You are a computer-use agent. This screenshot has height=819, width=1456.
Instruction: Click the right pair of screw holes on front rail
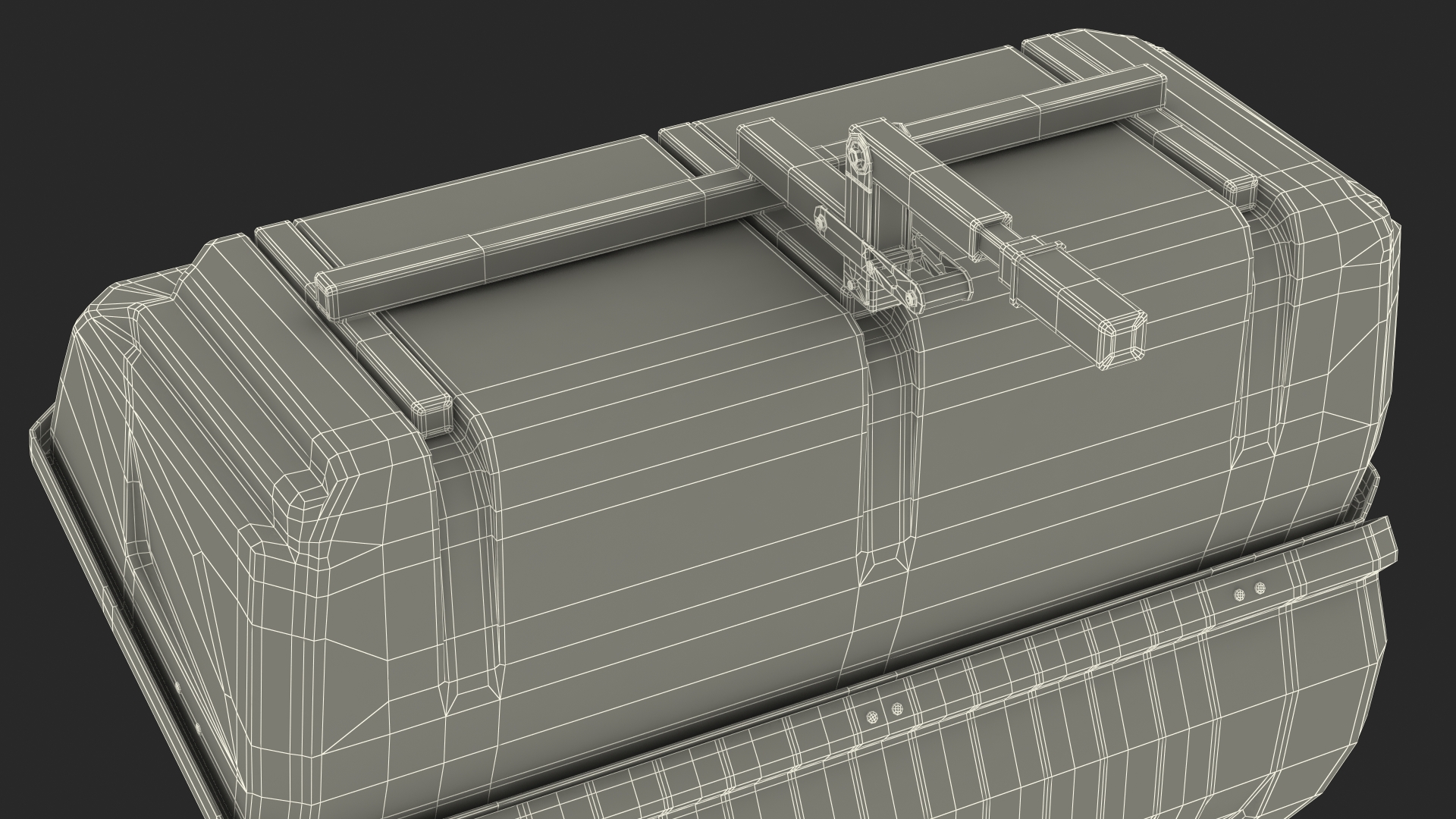(x=1249, y=593)
